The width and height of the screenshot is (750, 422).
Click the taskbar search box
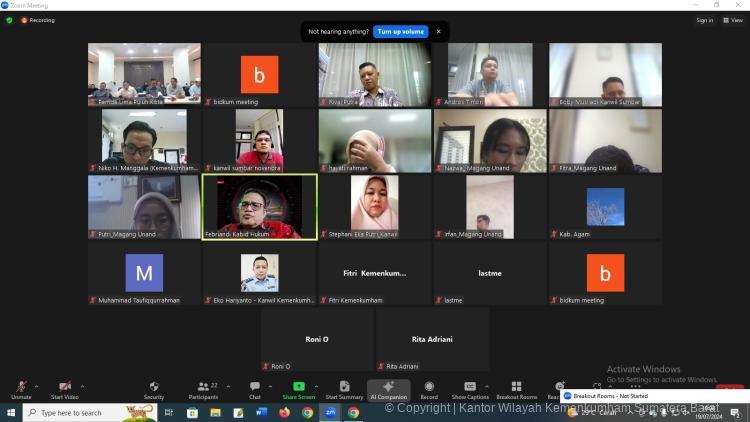tap(90, 412)
